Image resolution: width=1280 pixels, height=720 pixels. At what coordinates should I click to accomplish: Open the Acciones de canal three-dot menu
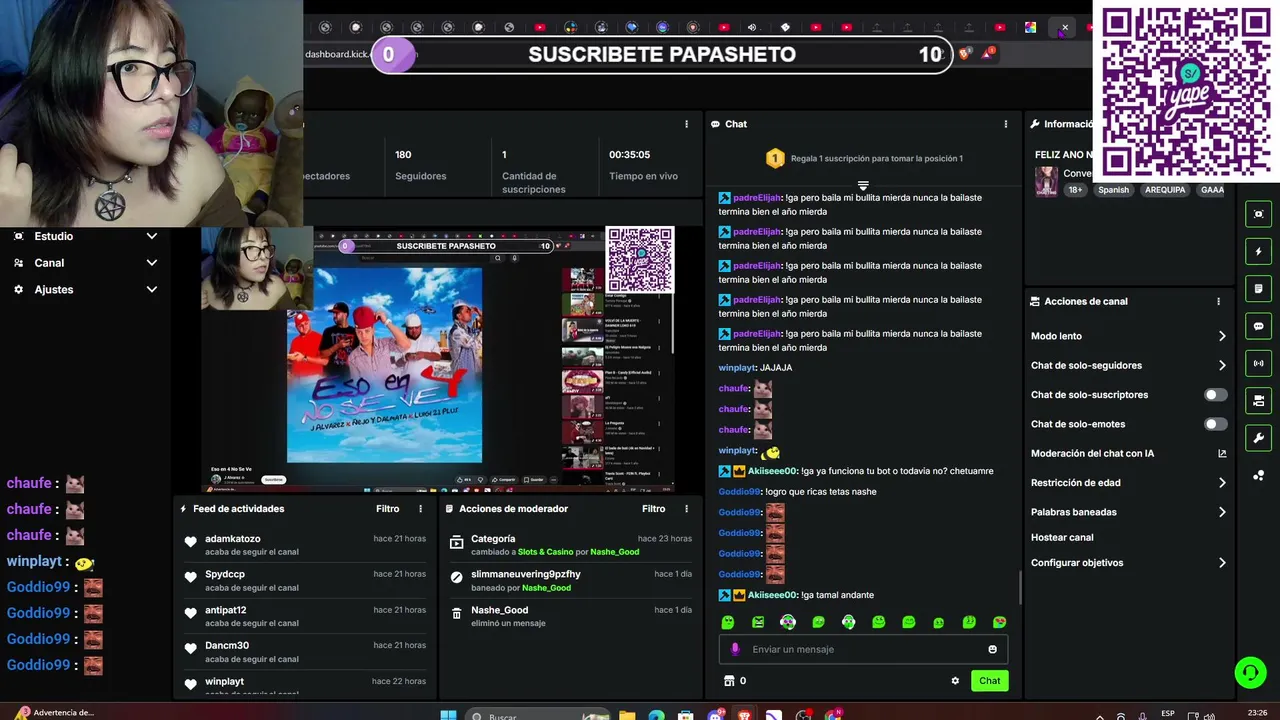tap(1218, 301)
